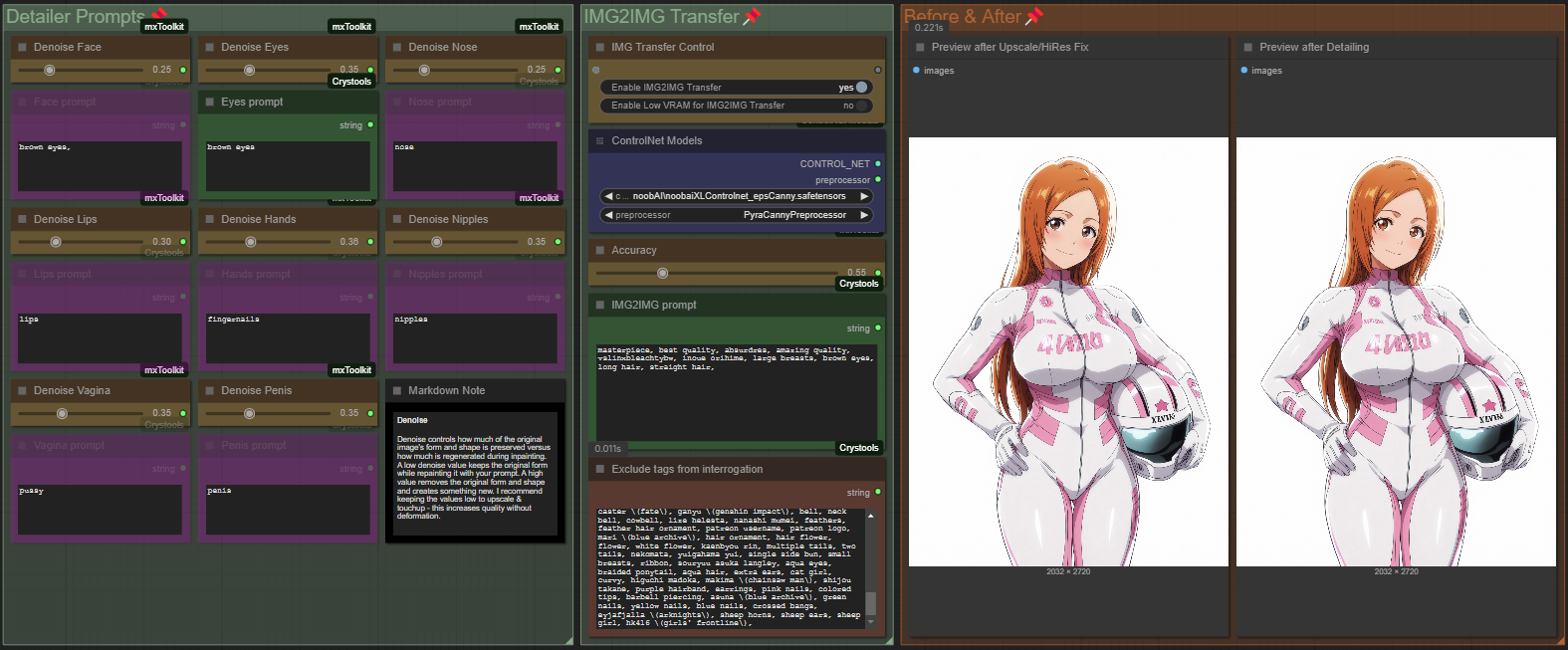The width and height of the screenshot is (1568, 650).
Task: Collapse the Denoise Eyes node via its title dot
Action: click(210, 47)
